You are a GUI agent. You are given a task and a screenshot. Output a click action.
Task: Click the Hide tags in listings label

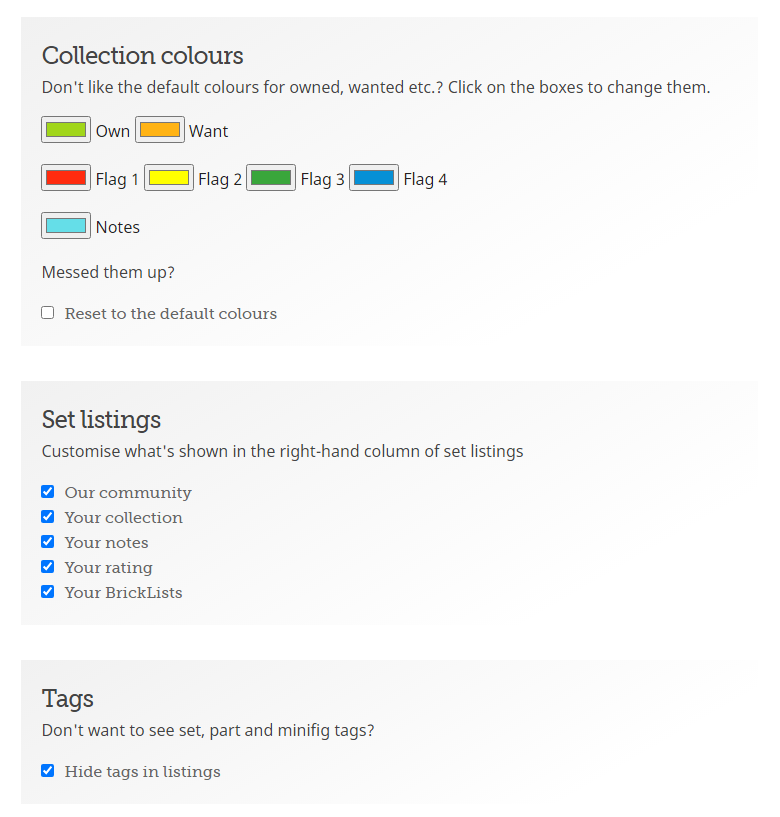click(143, 772)
